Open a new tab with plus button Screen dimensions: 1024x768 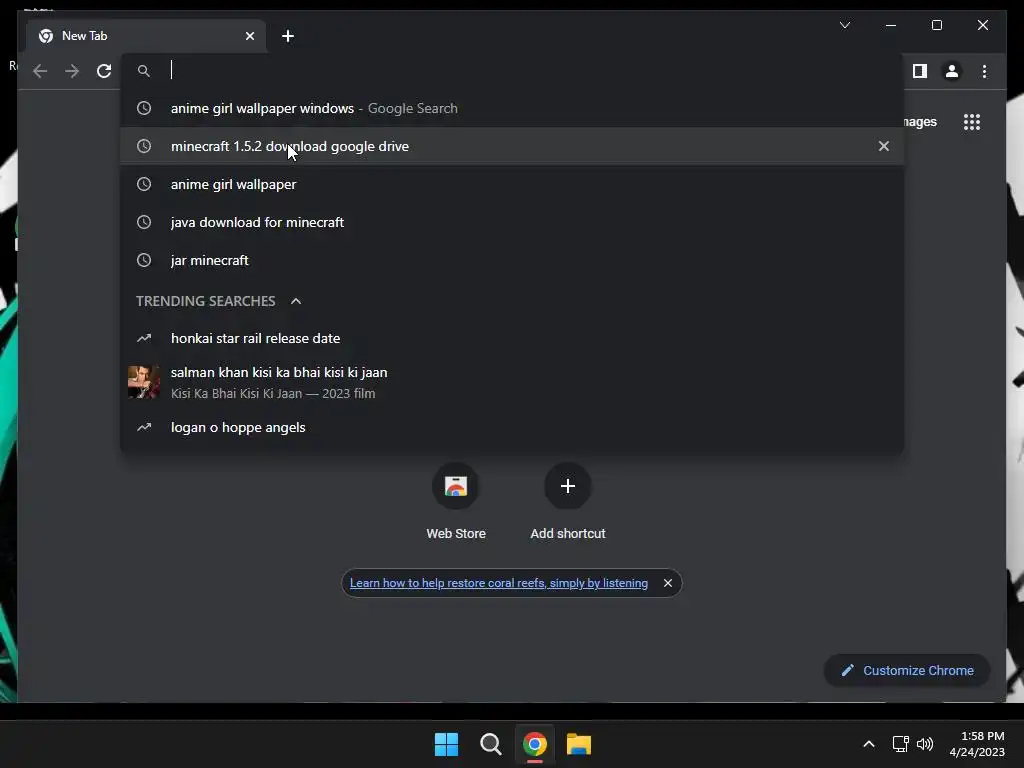[288, 36]
